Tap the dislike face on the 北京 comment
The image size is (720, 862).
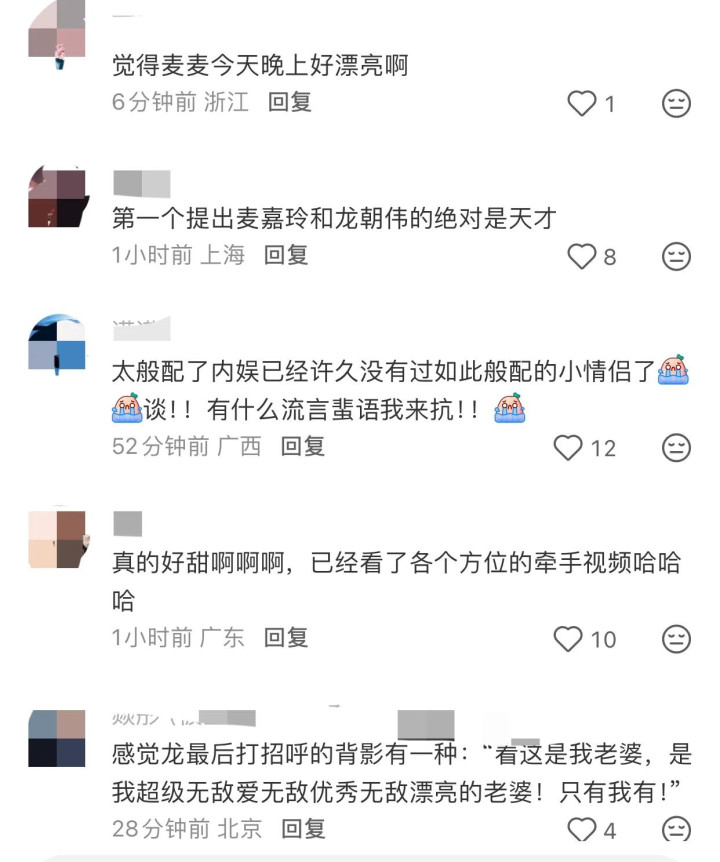pos(676,830)
